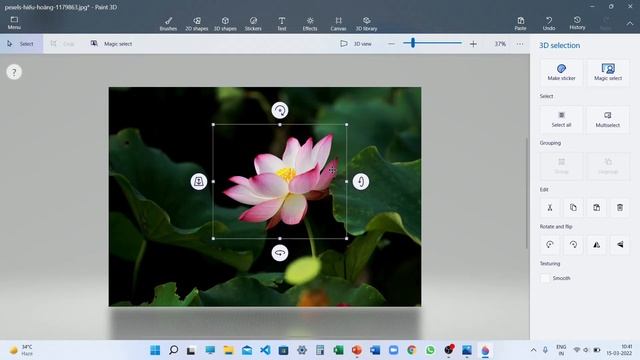Click the lotus flower in the canvas
Screen dimensions: 640x360
coord(282,182)
